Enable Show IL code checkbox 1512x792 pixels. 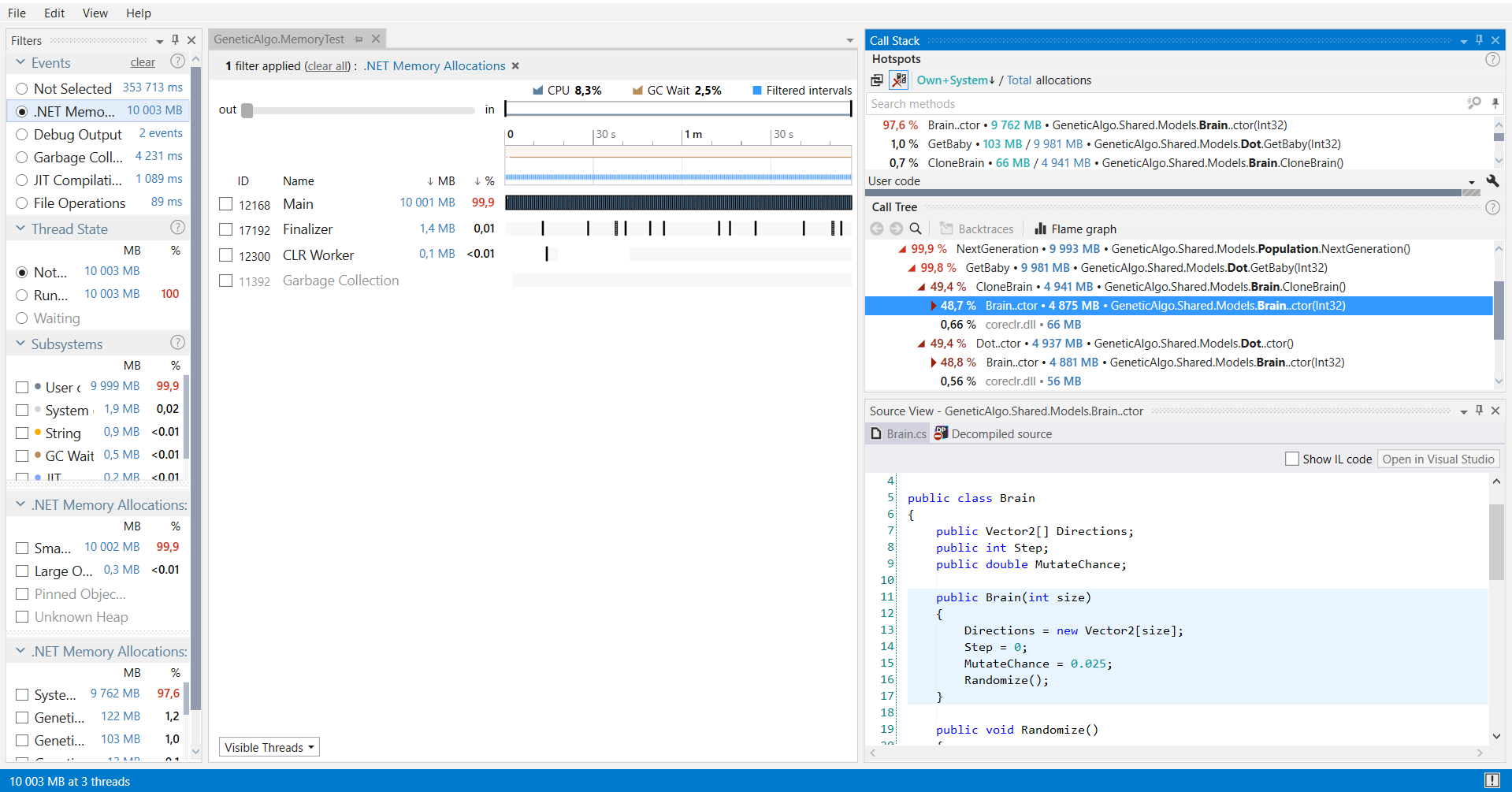coord(1292,459)
